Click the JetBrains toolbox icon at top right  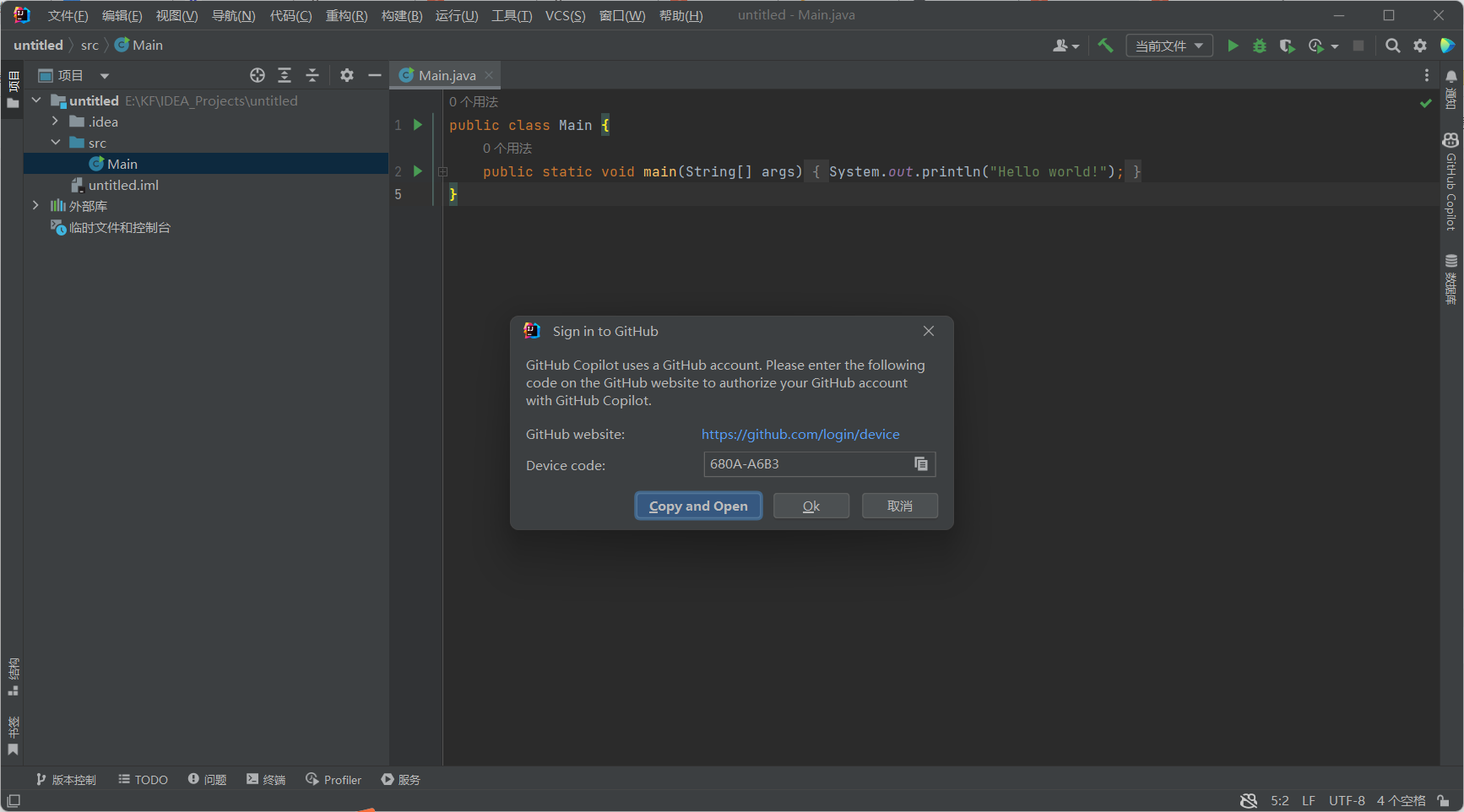(x=1447, y=46)
